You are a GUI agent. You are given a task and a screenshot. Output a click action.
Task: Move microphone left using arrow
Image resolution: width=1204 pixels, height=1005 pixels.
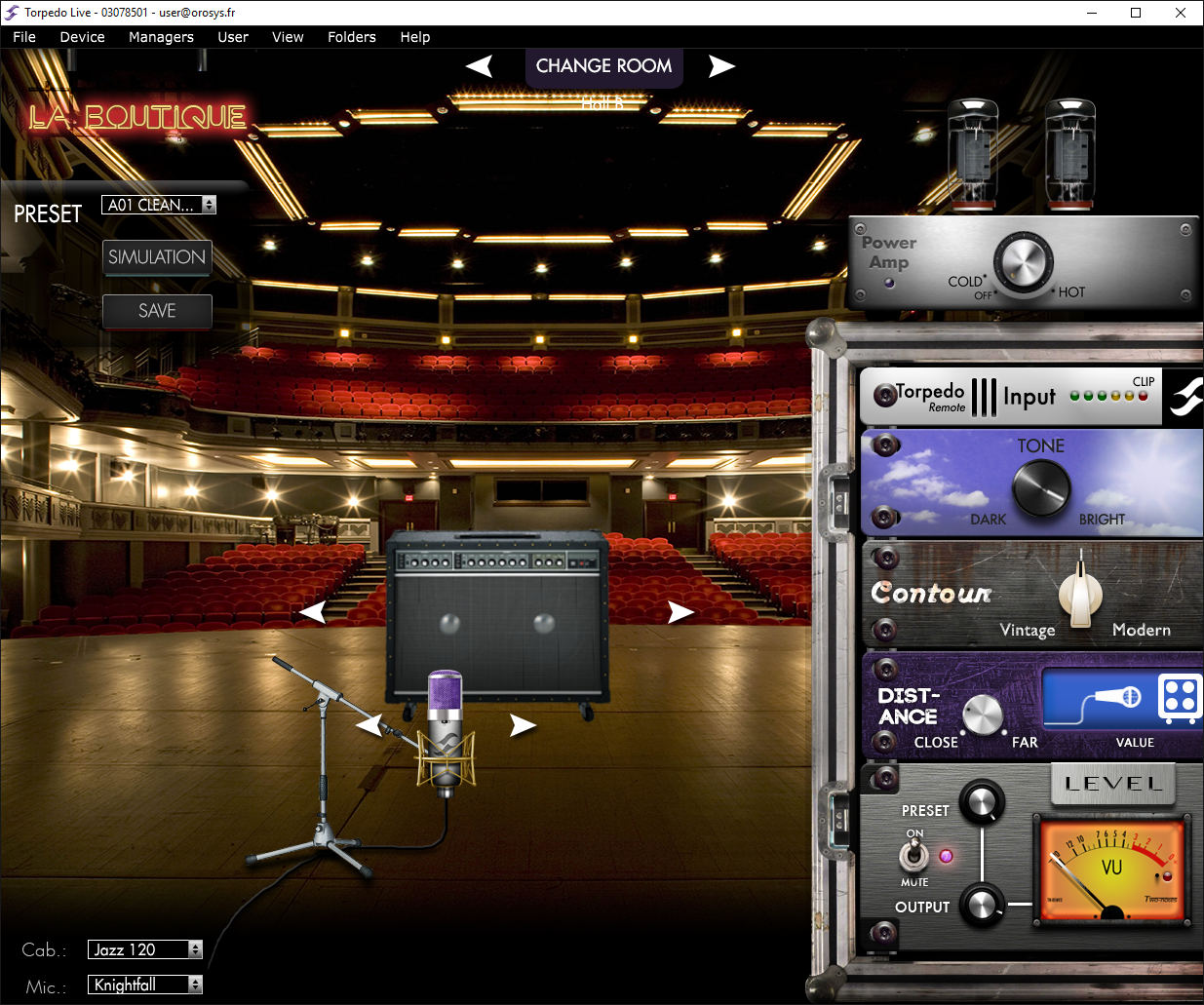pos(369,725)
